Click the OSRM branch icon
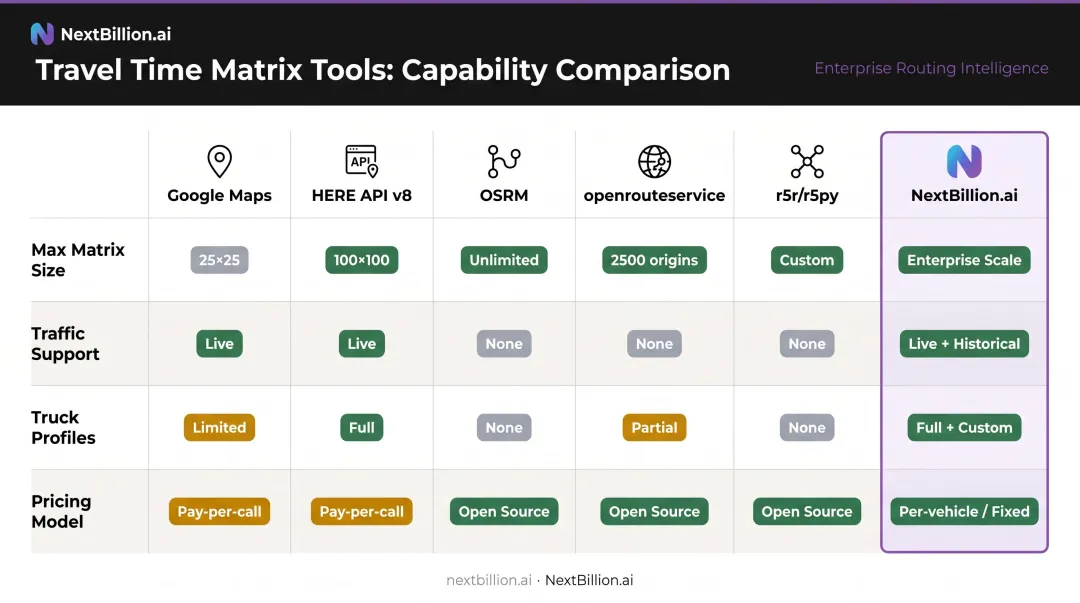Image resolution: width=1080 pixels, height=603 pixels. 503,161
